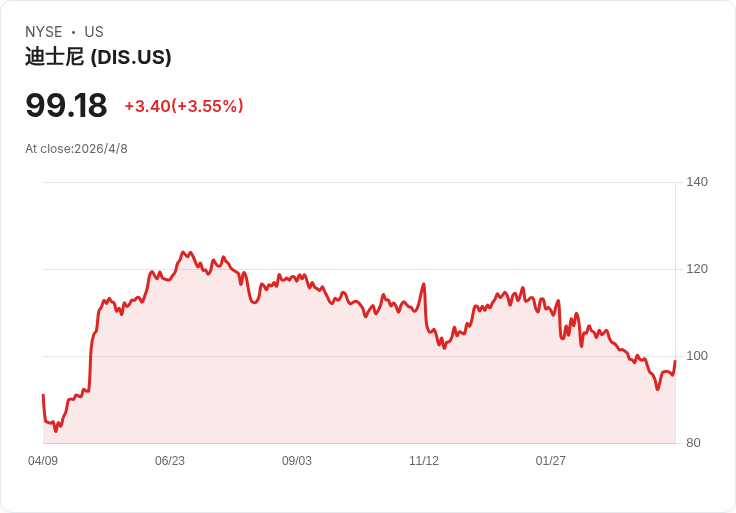This screenshot has height=513, width=736.
Task: Click the 11/12 date axis label
Action: [x=424, y=460]
